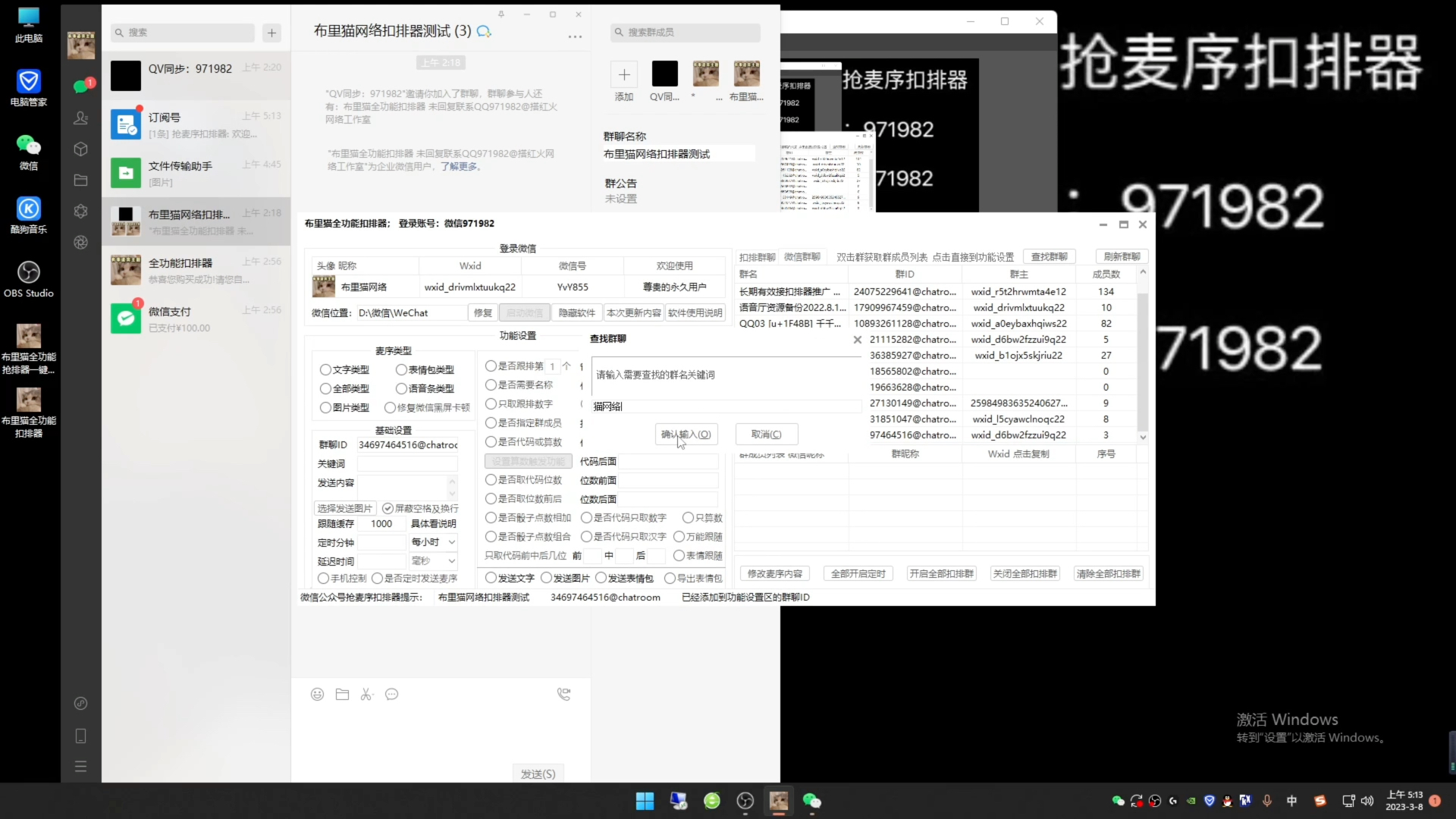Open WeChat chats sidebar icon
The image size is (1456, 819).
pos(80,86)
